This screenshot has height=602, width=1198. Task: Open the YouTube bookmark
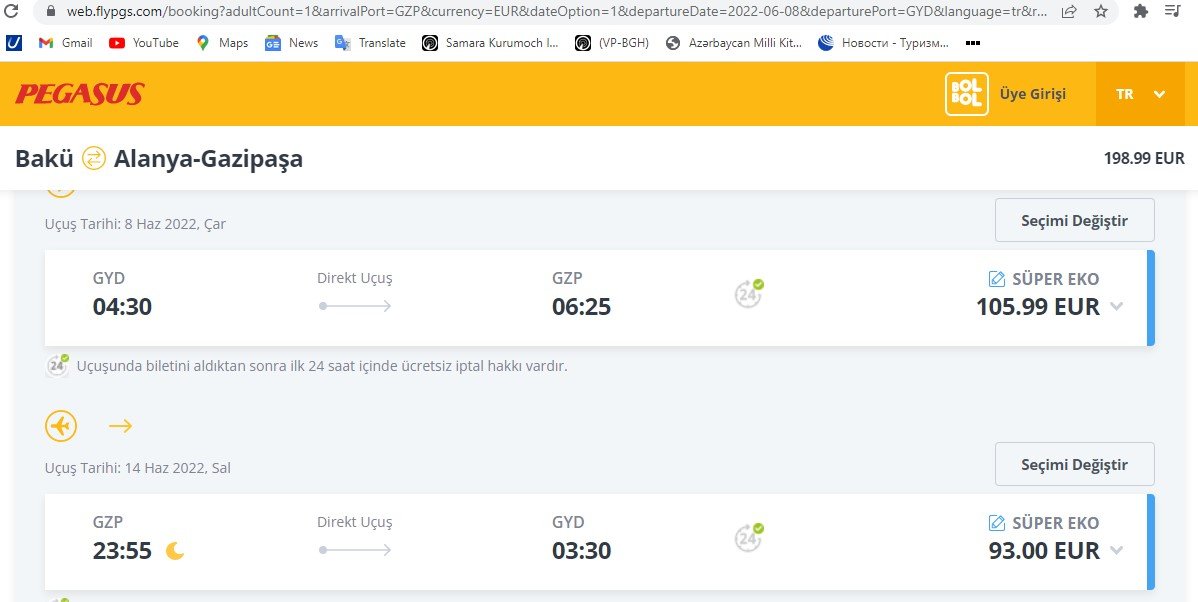[144, 43]
